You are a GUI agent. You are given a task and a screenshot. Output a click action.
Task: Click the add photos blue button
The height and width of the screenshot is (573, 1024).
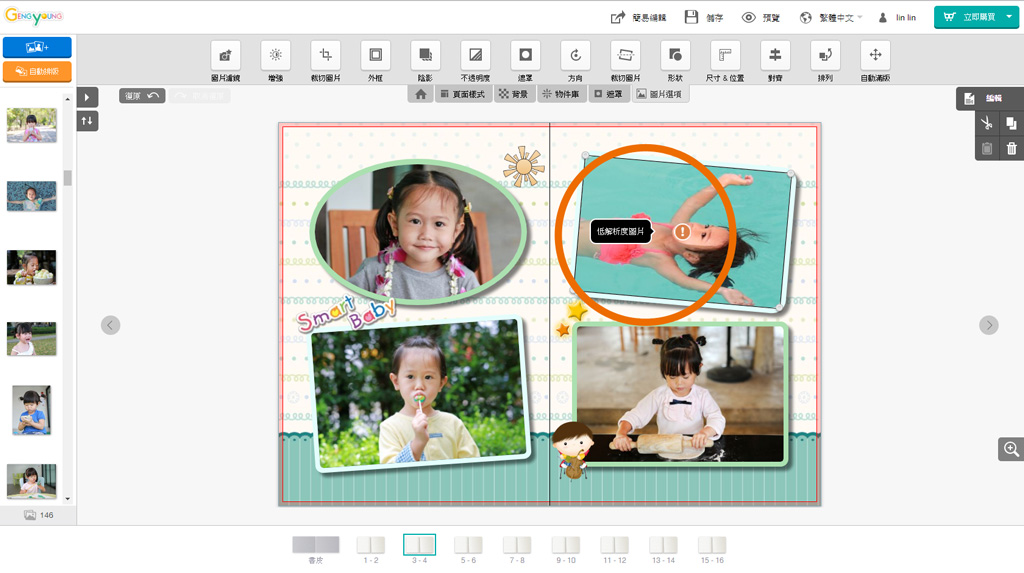pos(37,47)
